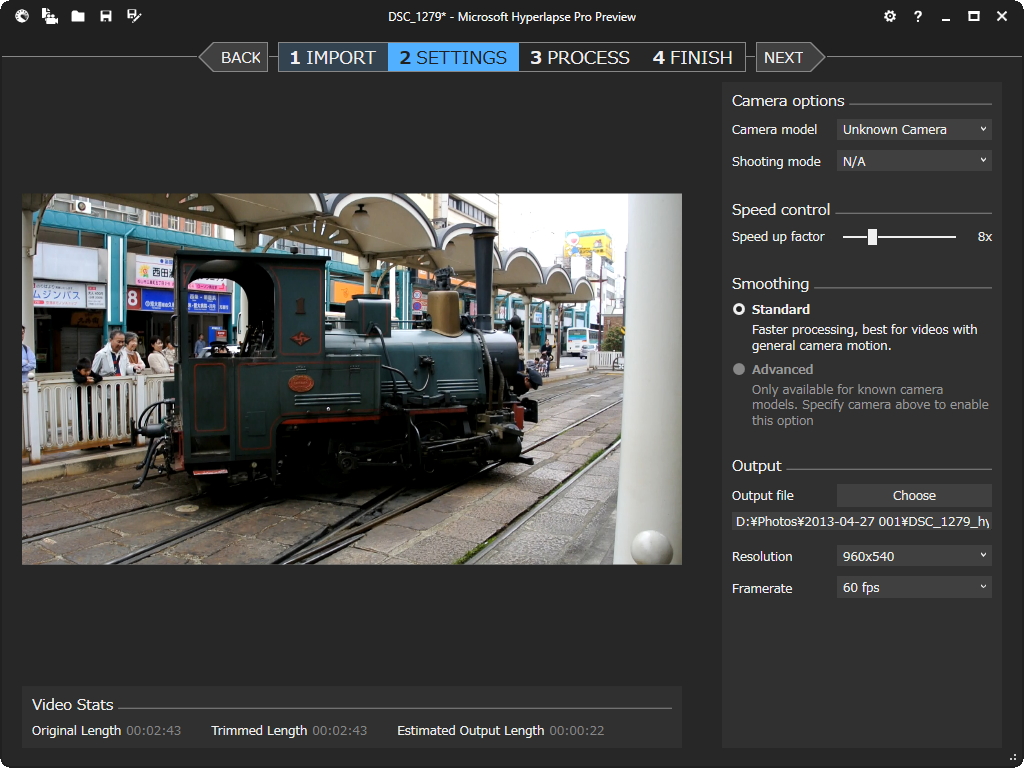Click the new project video file icon
1024x768 pixels.
coord(49,16)
